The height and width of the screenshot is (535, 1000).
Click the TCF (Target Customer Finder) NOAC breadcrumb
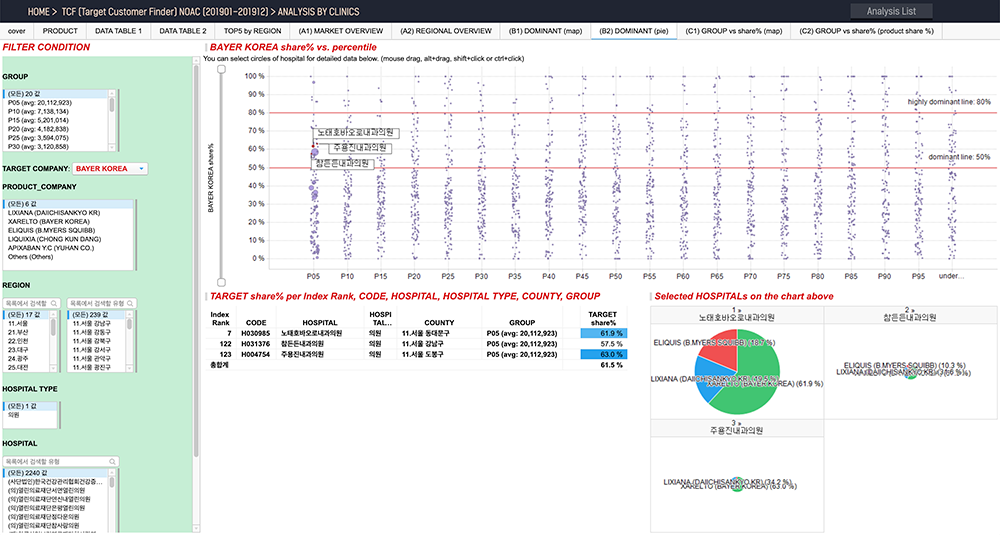pyautogui.click(x=165, y=11)
